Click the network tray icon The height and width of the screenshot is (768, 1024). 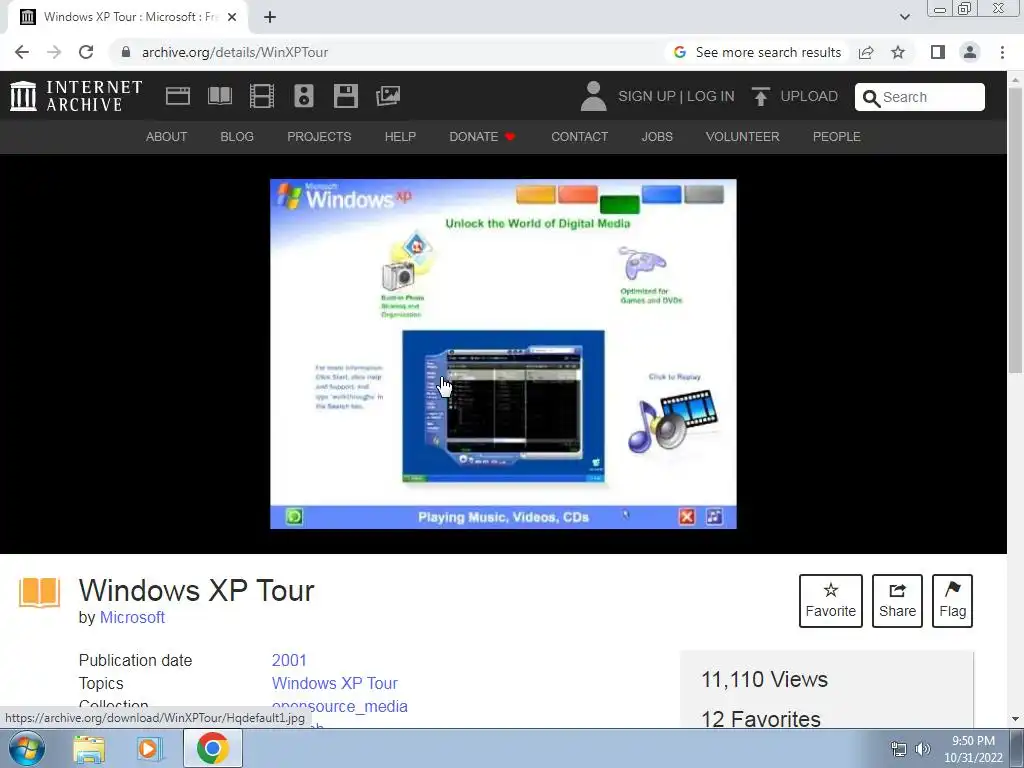899,749
